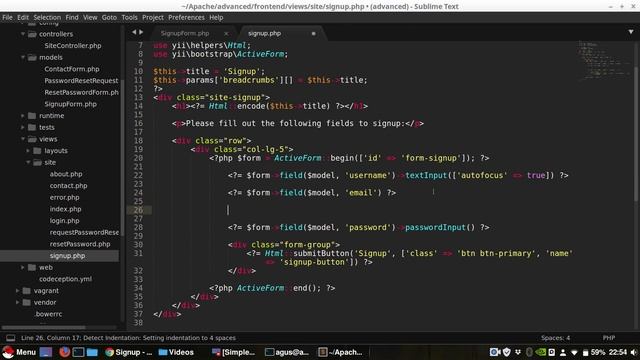Open the Help menu
The image size is (640, 360).
click(216, 18)
